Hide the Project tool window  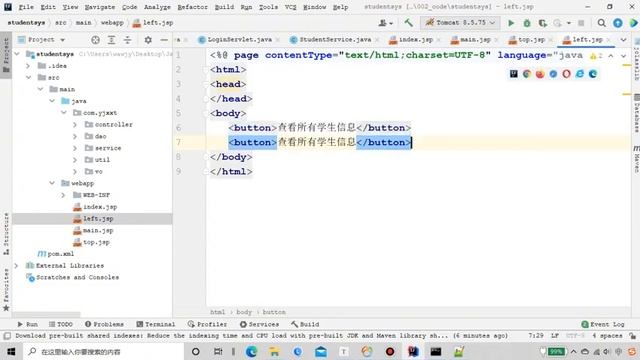[164, 40]
